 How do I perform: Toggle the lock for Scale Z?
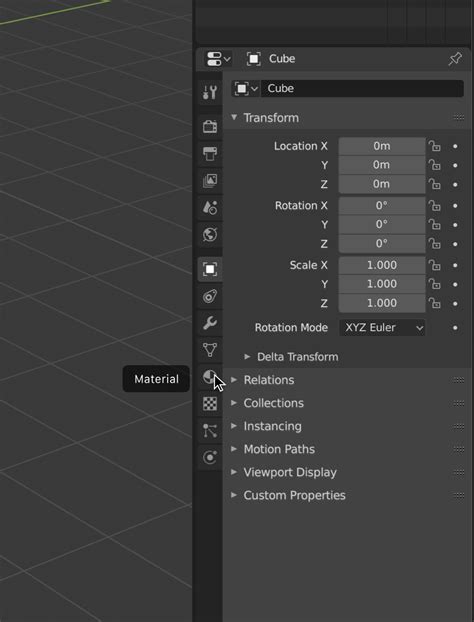tap(435, 303)
